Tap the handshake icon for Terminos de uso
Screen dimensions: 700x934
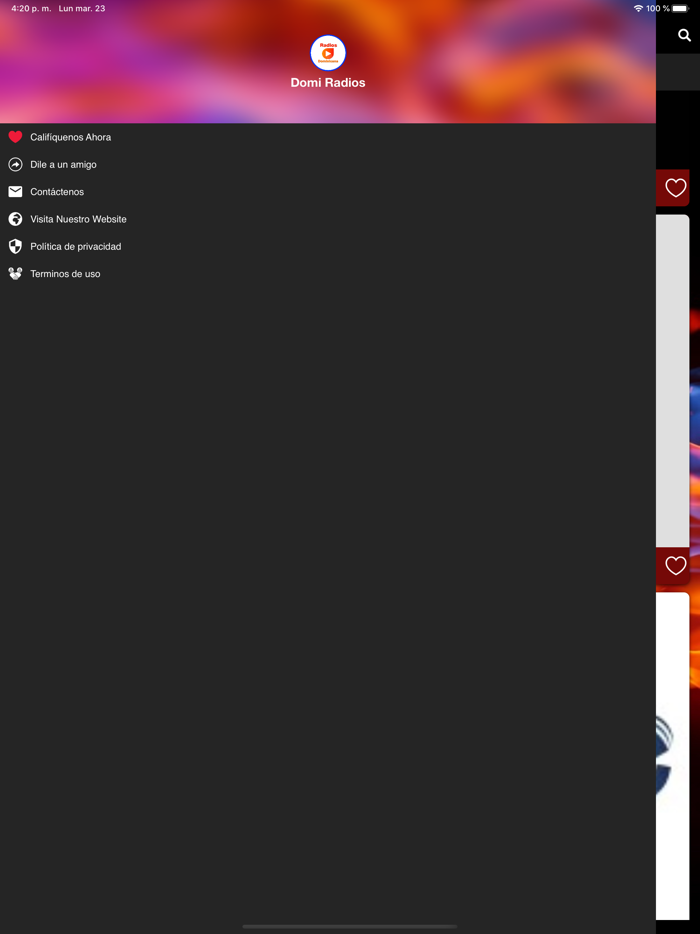pos(15,274)
